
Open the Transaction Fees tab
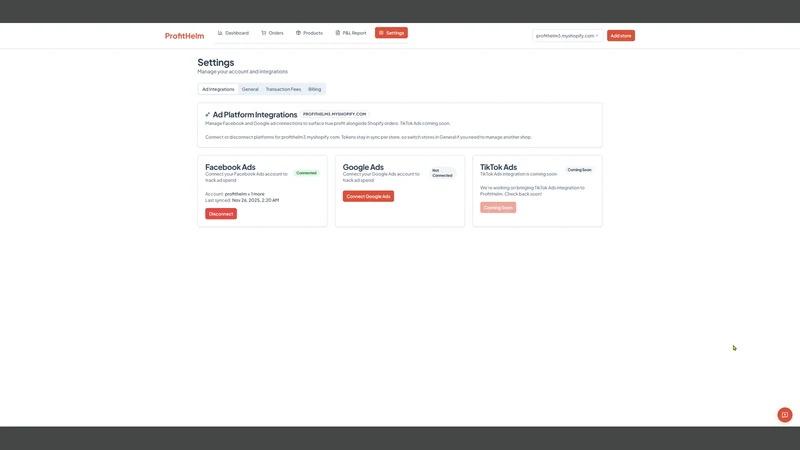[283, 89]
